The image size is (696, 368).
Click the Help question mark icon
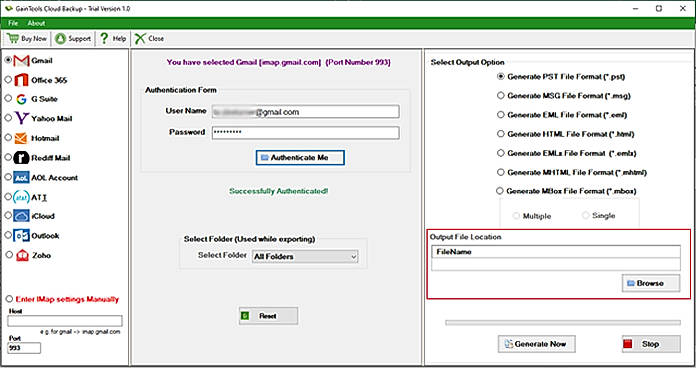[104, 39]
